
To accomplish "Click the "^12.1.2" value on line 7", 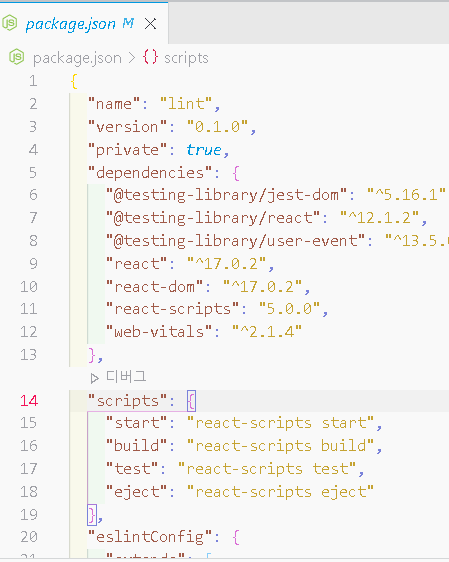I will (379, 218).
